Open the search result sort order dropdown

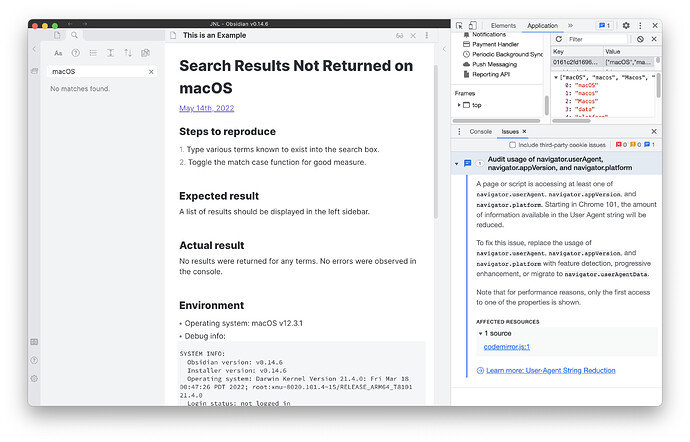click(x=128, y=53)
